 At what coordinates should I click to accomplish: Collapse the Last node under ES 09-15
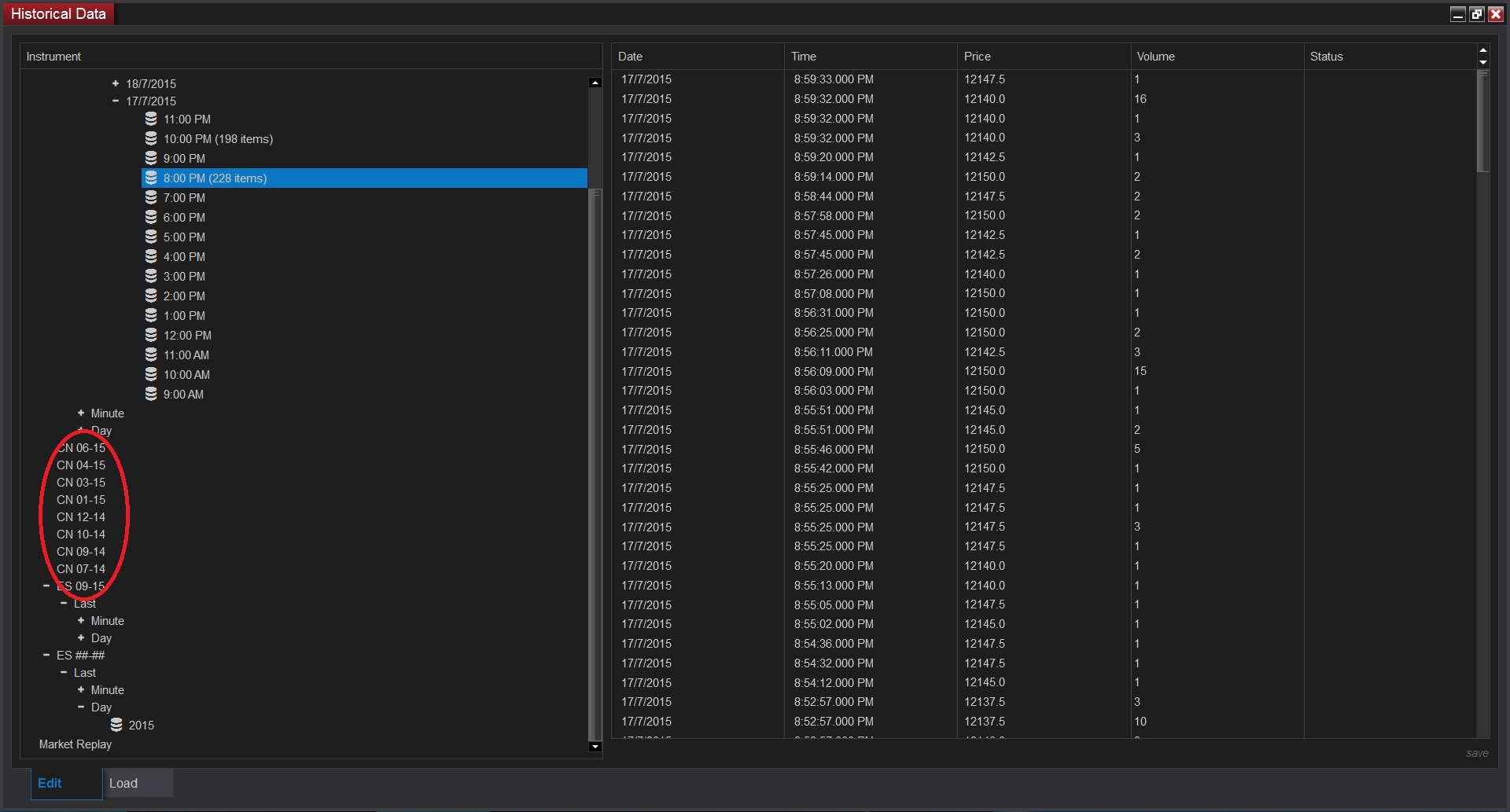pos(64,603)
